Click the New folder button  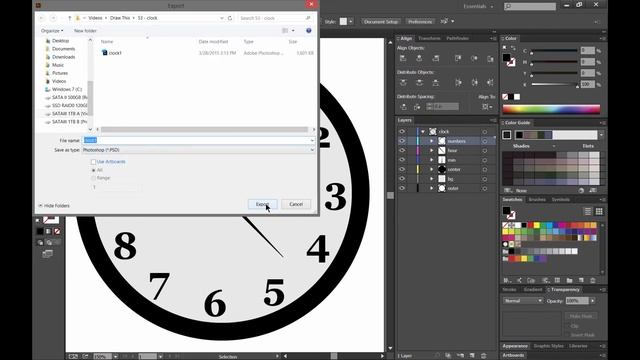coord(85,31)
